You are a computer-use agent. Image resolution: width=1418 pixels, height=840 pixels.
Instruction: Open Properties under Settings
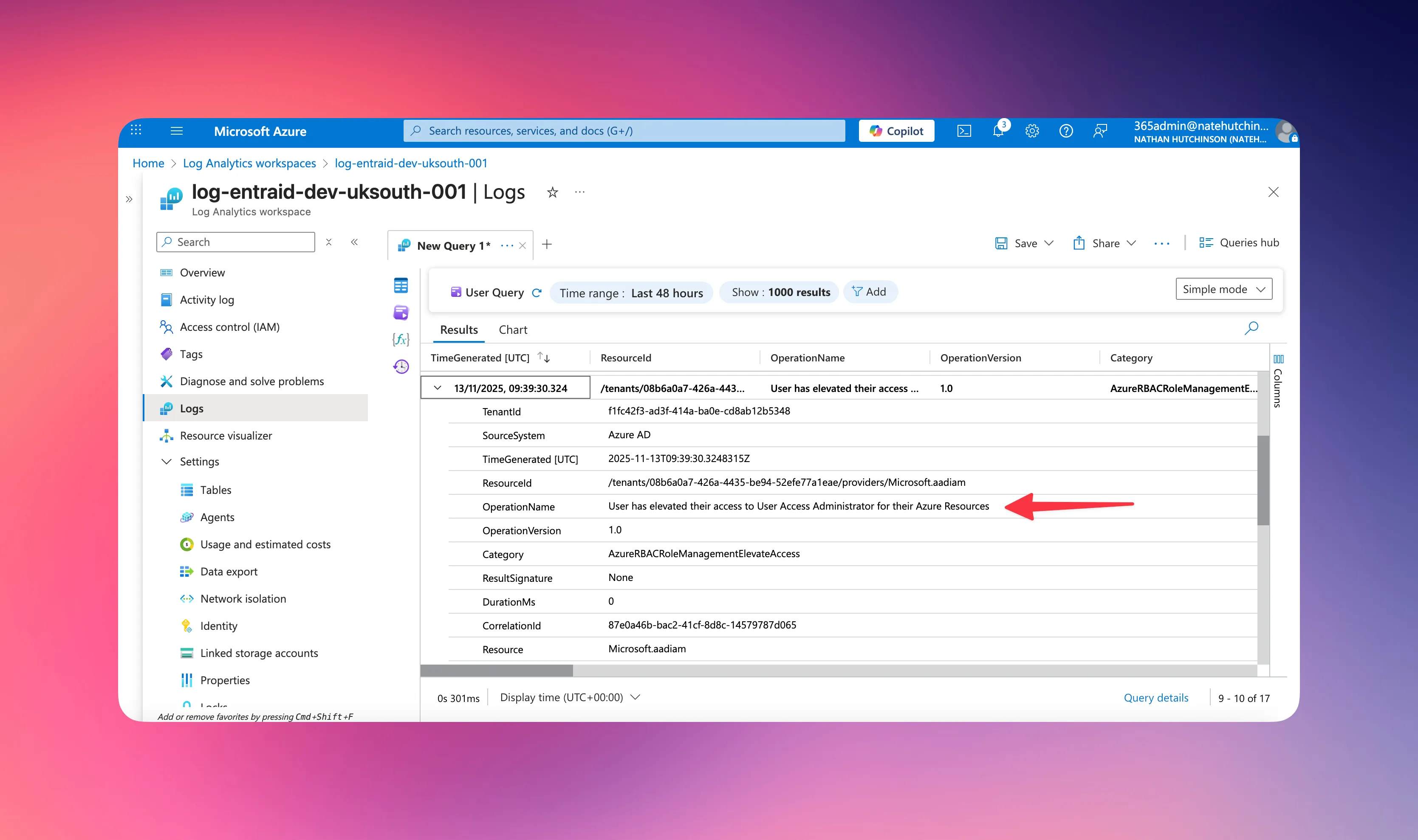coord(224,680)
